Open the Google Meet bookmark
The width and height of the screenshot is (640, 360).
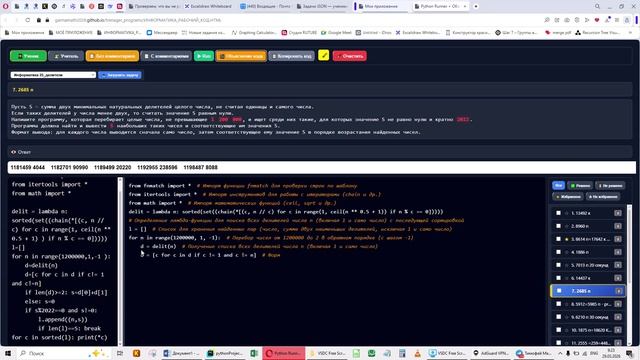click(336, 33)
